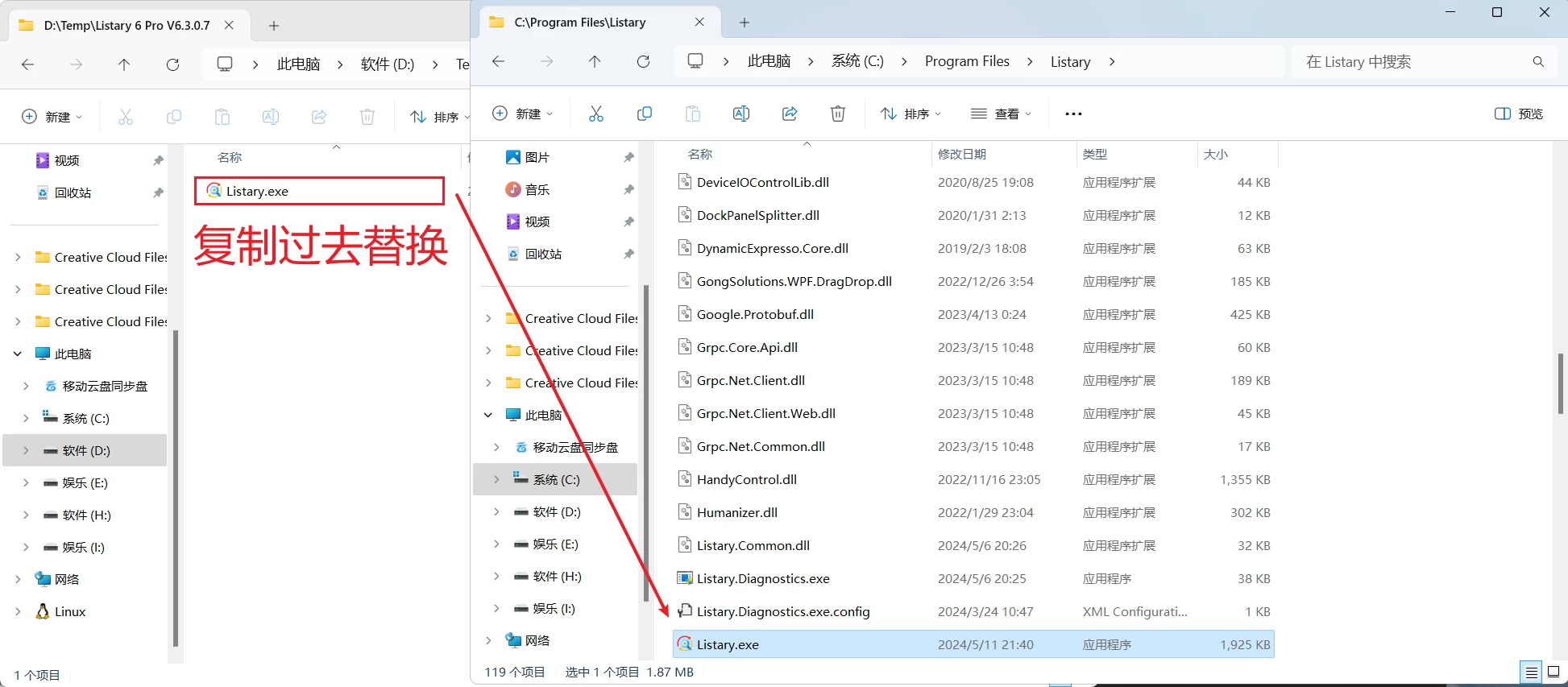Expand 网络 in Listary window sidebar

[488, 640]
